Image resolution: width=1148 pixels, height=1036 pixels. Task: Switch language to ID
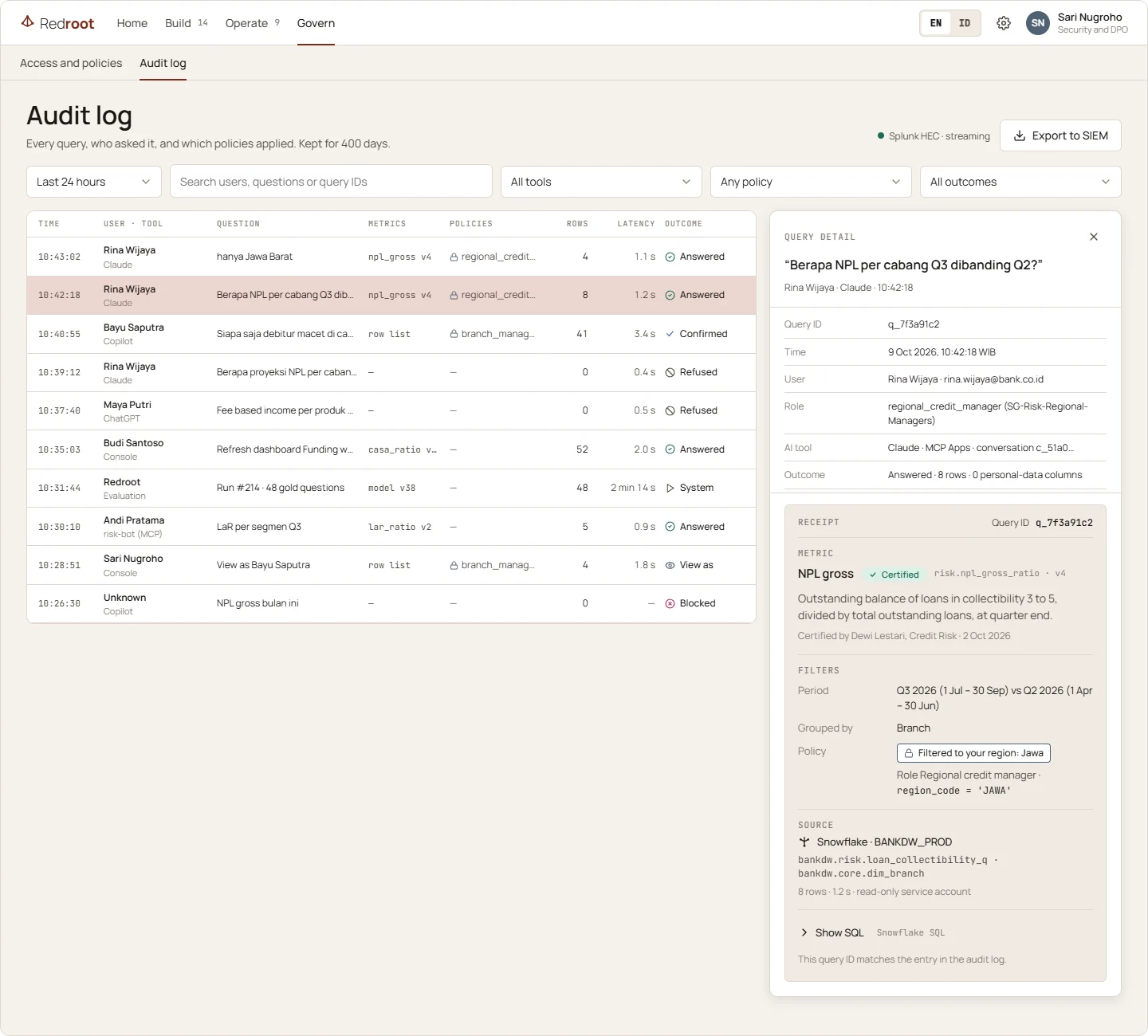coord(965,23)
